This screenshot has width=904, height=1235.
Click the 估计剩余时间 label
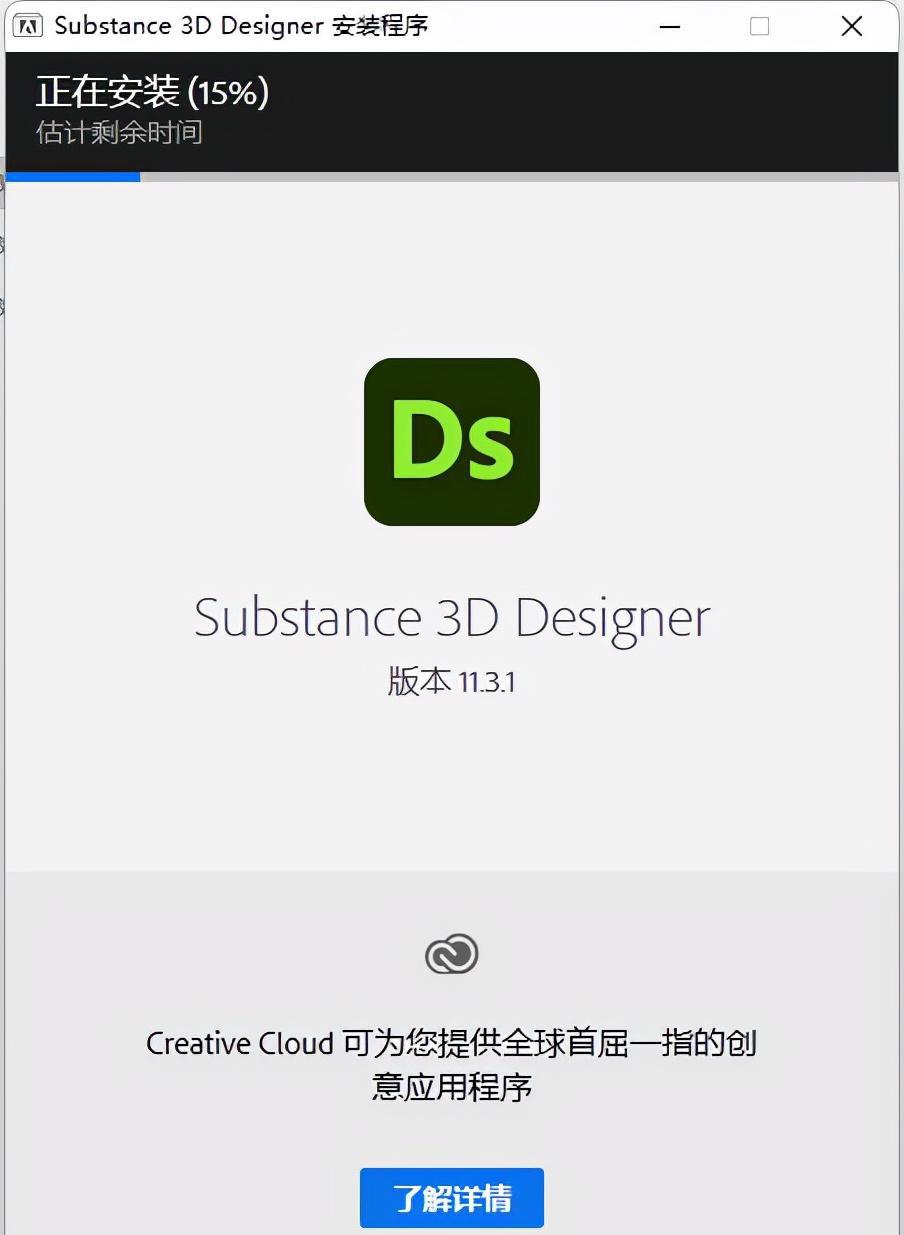point(120,132)
